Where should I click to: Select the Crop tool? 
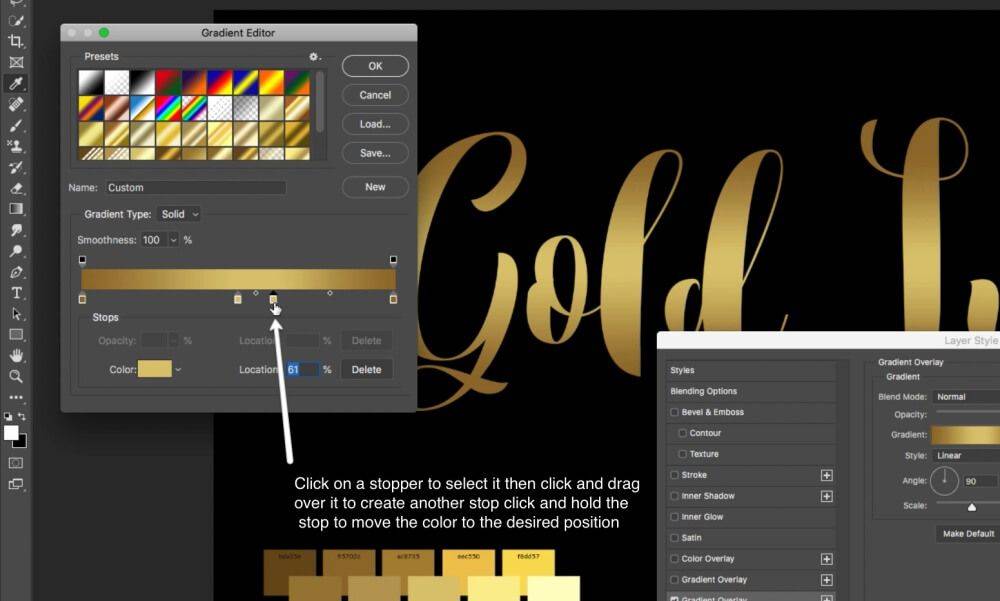coord(16,41)
